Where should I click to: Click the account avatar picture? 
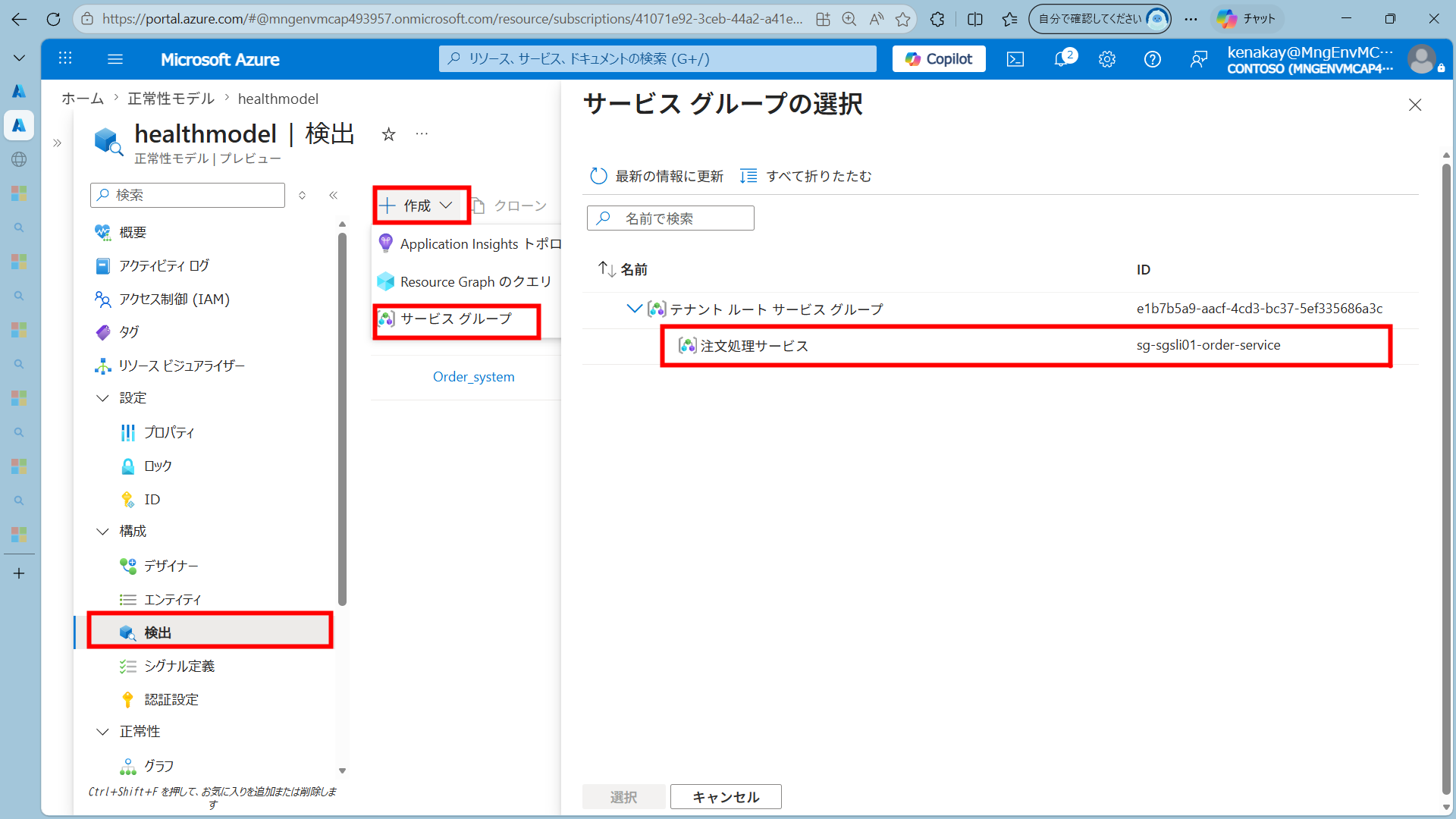click(1422, 59)
